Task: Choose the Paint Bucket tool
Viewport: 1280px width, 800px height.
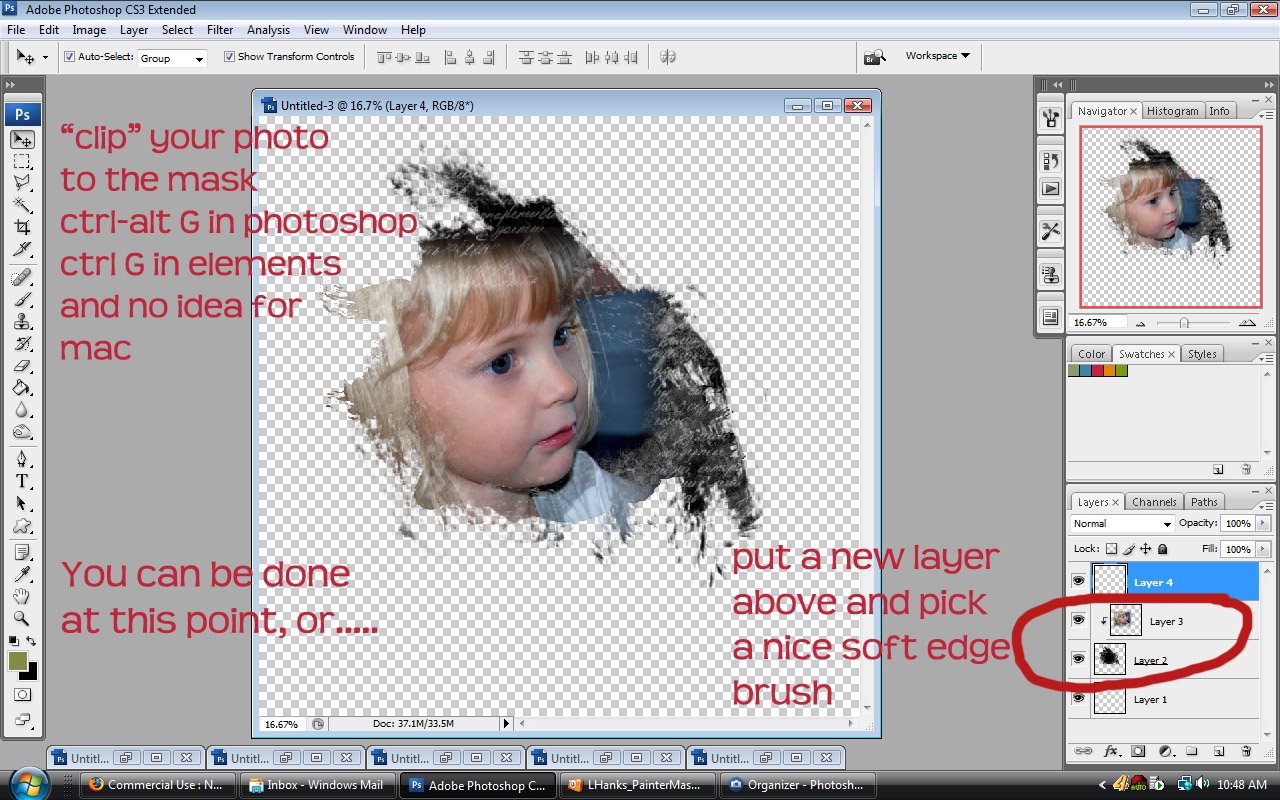Action: click(x=22, y=387)
